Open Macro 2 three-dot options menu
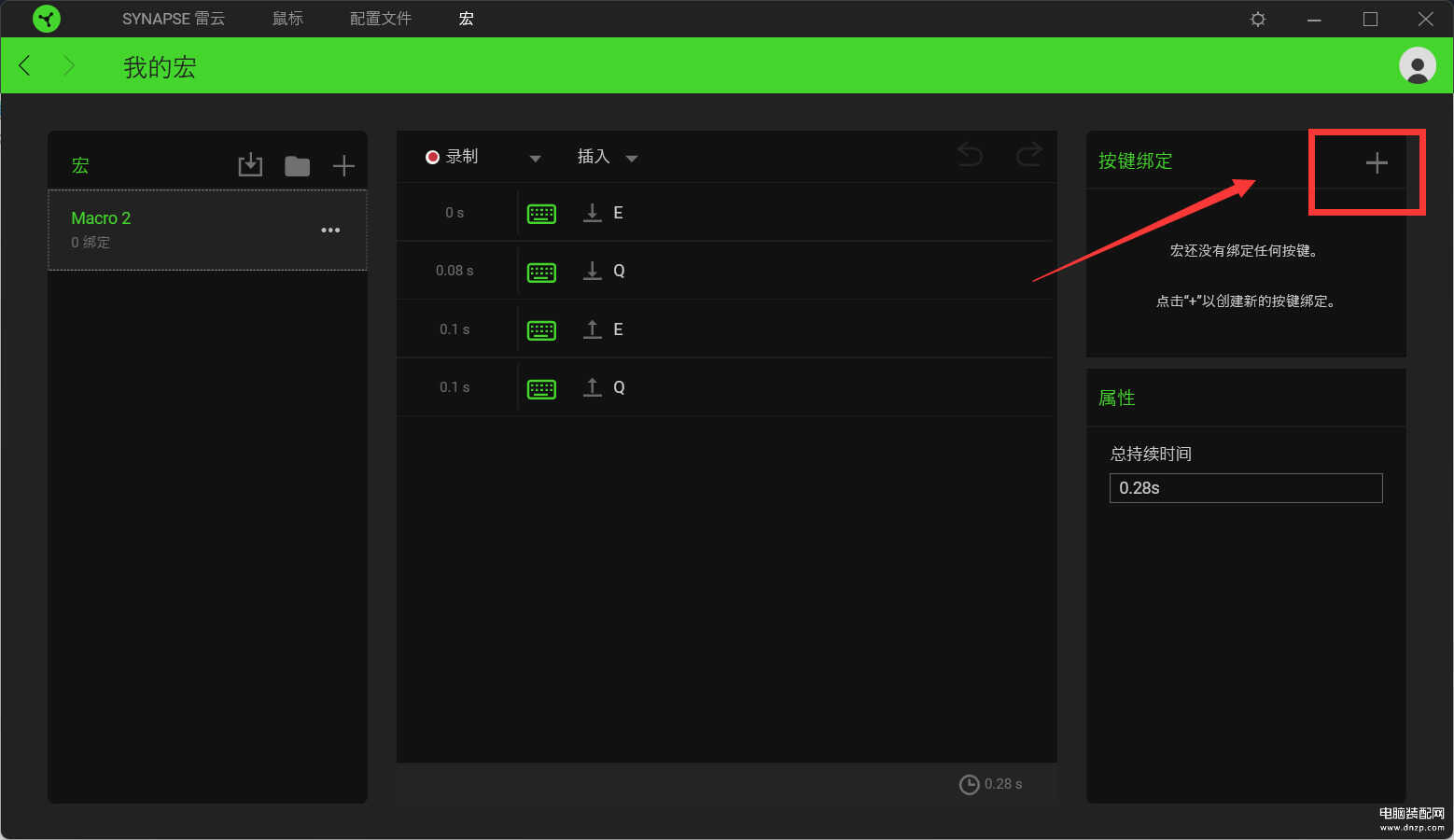 click(x=330, y=231)
